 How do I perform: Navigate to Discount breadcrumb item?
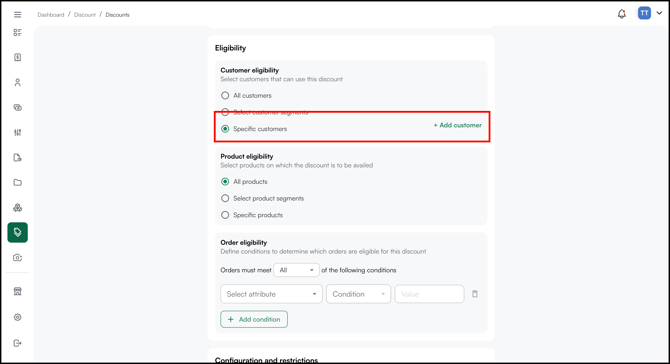[x=85, y=15]
